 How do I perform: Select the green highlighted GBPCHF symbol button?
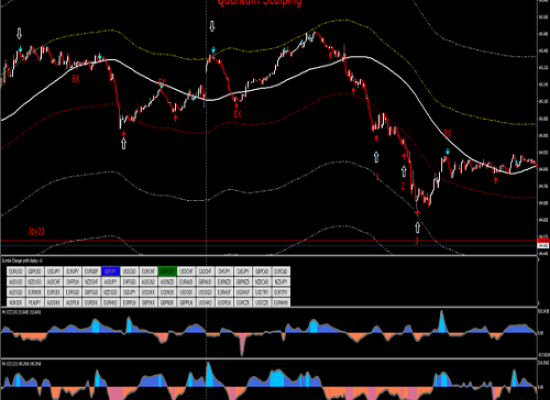tap(167, 271)
